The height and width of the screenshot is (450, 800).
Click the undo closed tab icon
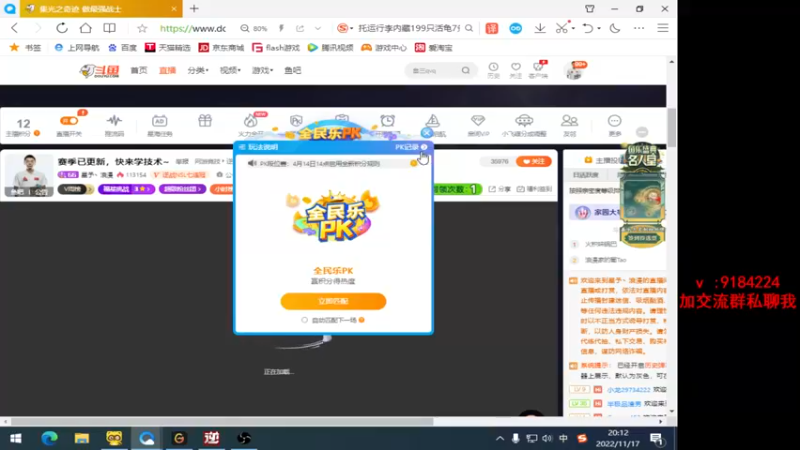coord(588,29)
